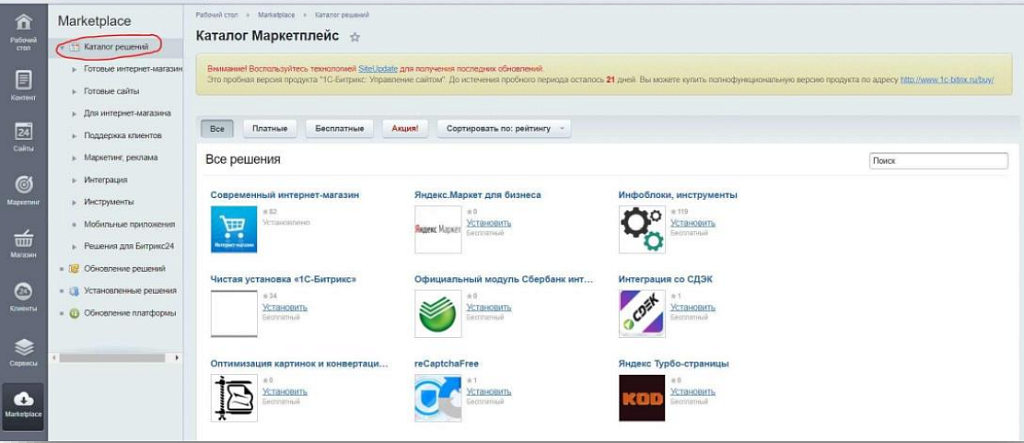The image size is (1024, 443).
Task: Click the Поиск search field
Action: [938, 160]
